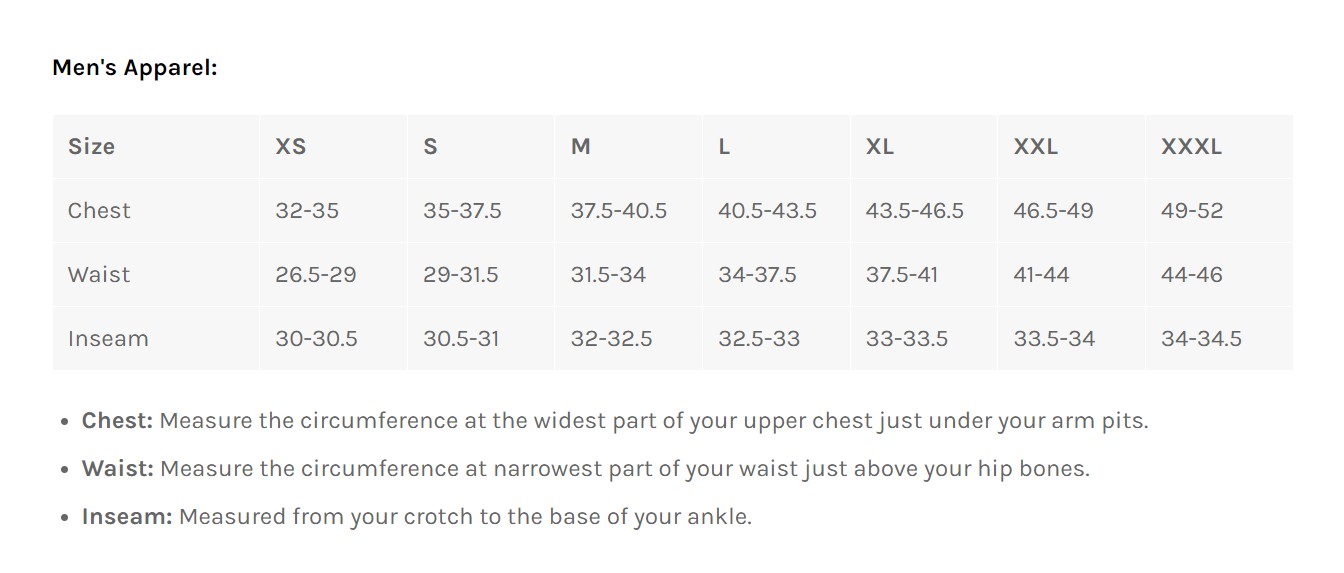Click the "Men's Apparel:" heading
Image resolution: width=1344 pixels, height=573 pixels.
tap(134, 68)
